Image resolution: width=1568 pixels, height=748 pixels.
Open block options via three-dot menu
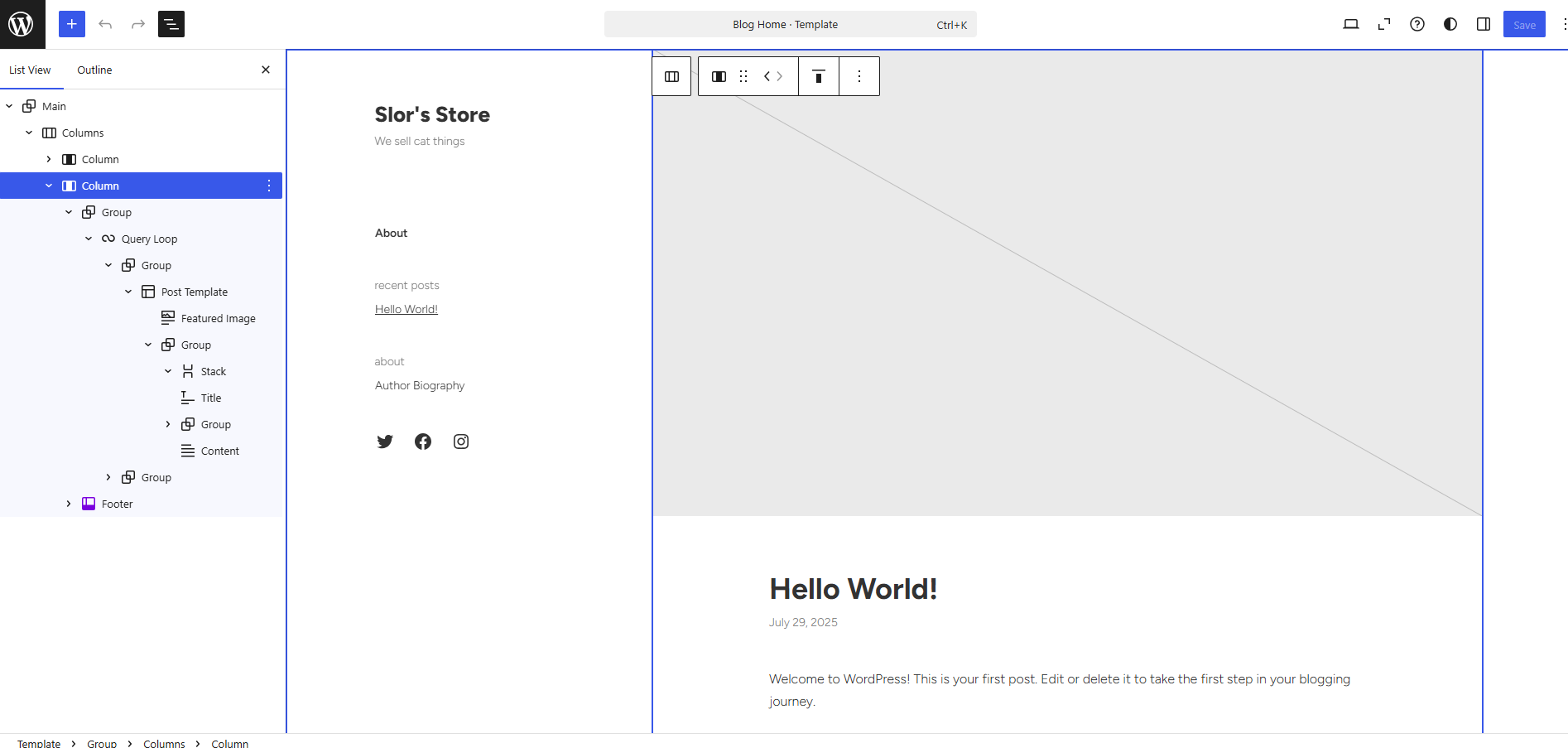coord(859,75)
